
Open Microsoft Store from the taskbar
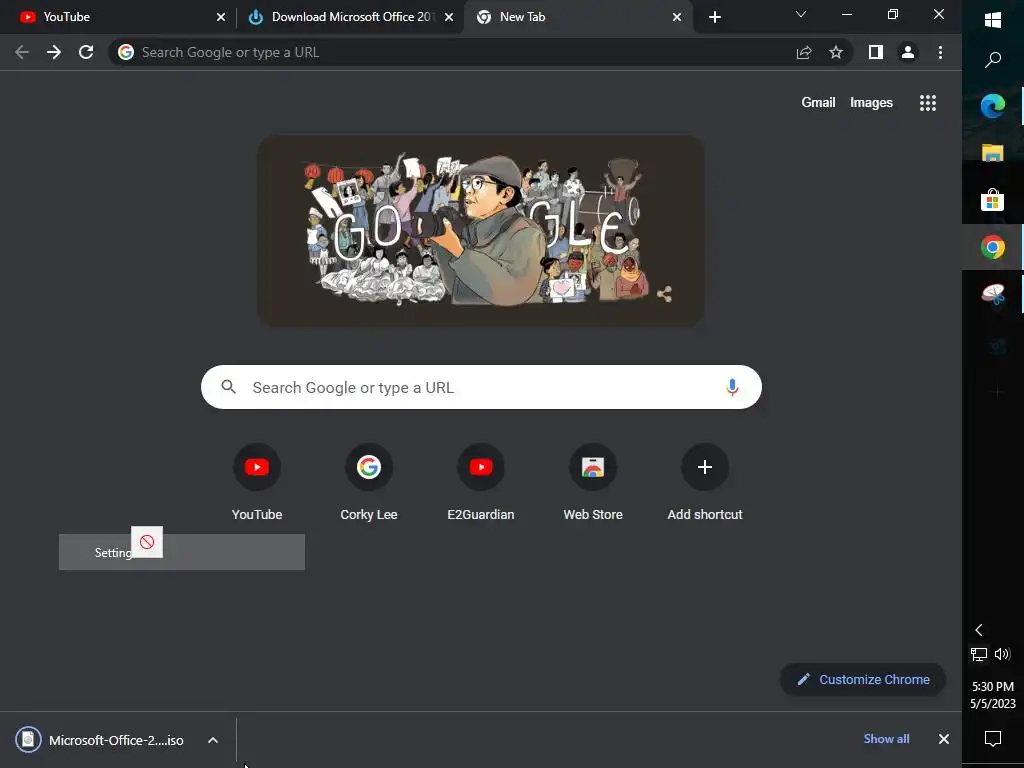[x=993, y=200]
